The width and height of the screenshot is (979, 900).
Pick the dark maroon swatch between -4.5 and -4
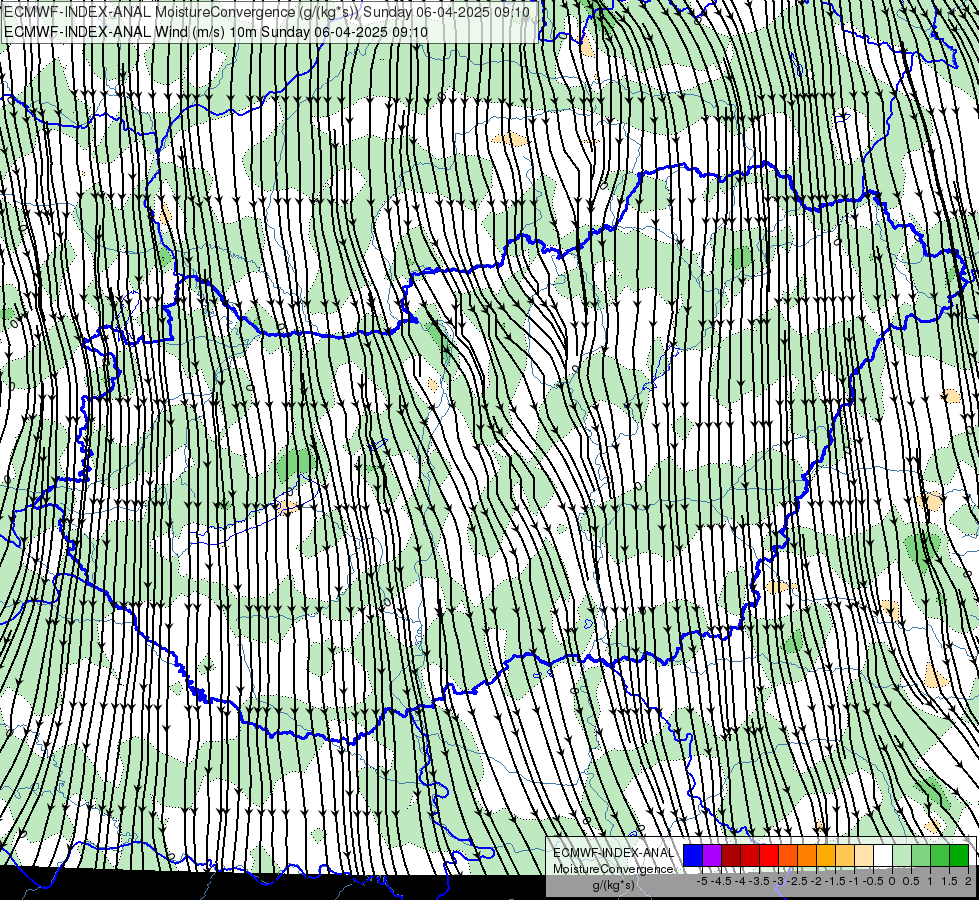tap(731, 855)
